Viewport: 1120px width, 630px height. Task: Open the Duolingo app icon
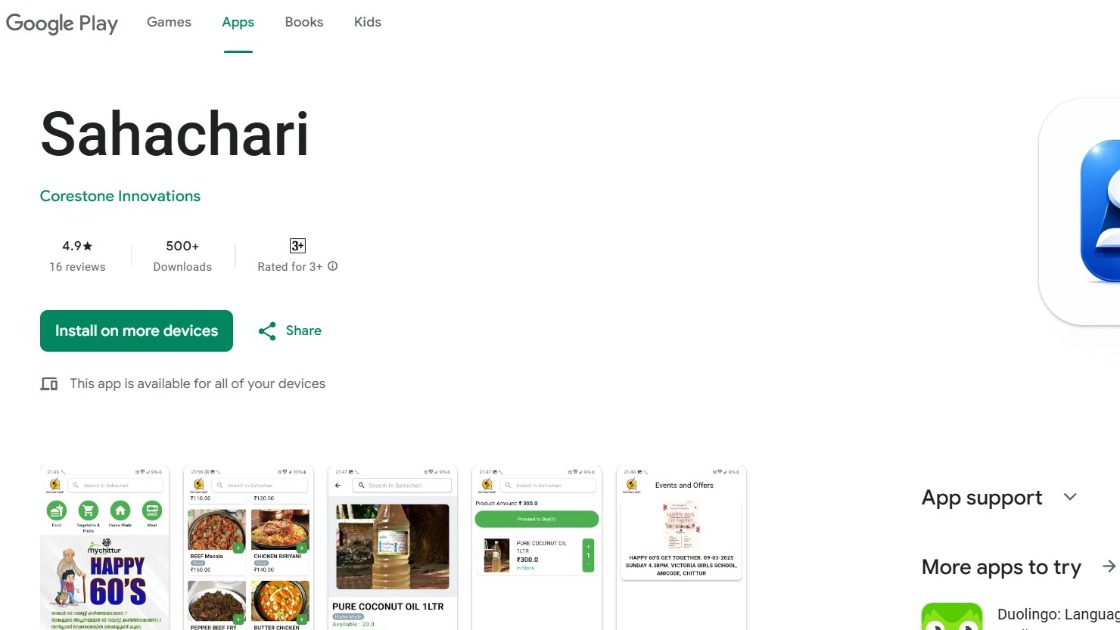951,616
